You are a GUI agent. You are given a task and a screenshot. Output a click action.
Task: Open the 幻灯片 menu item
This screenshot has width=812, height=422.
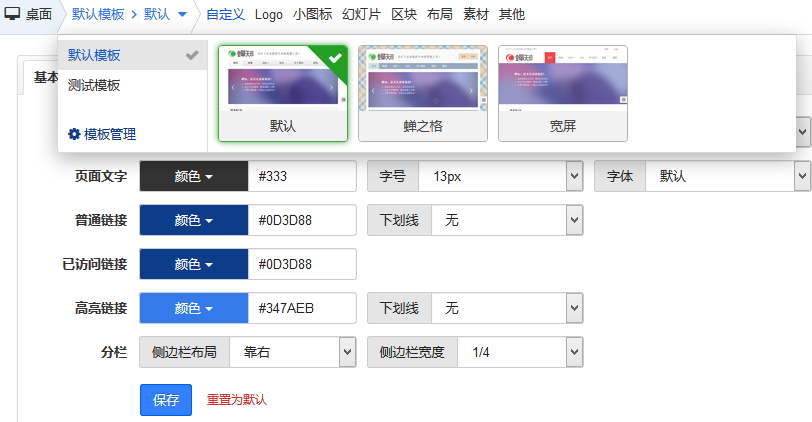(361, 14)
